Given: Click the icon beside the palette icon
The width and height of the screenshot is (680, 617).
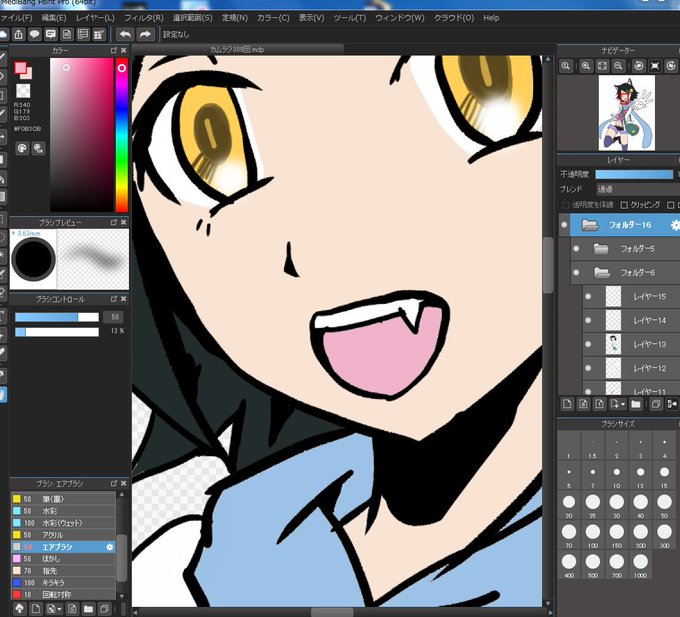Looking at the screenshot, I should click(39, 148).
